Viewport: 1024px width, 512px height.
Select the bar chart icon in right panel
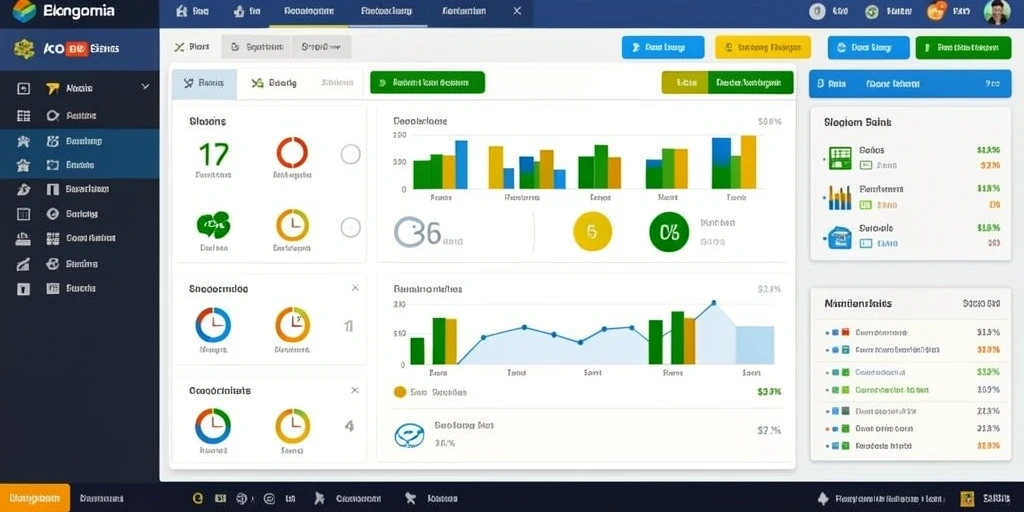840,197
